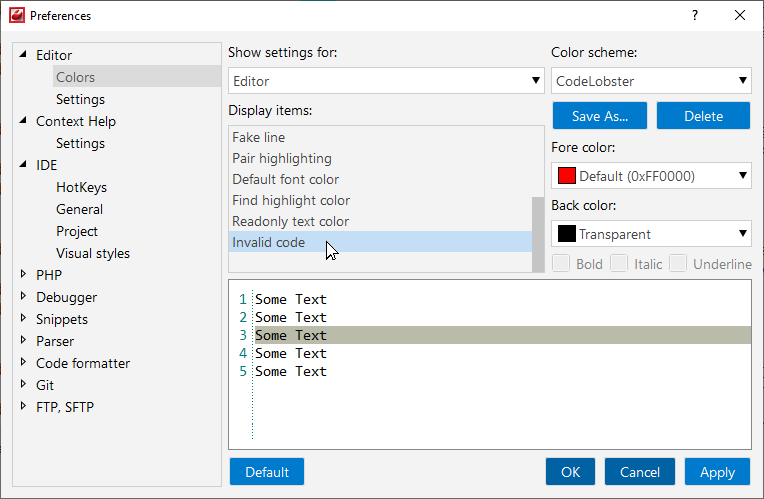Select Settings under Context Help

80,143
